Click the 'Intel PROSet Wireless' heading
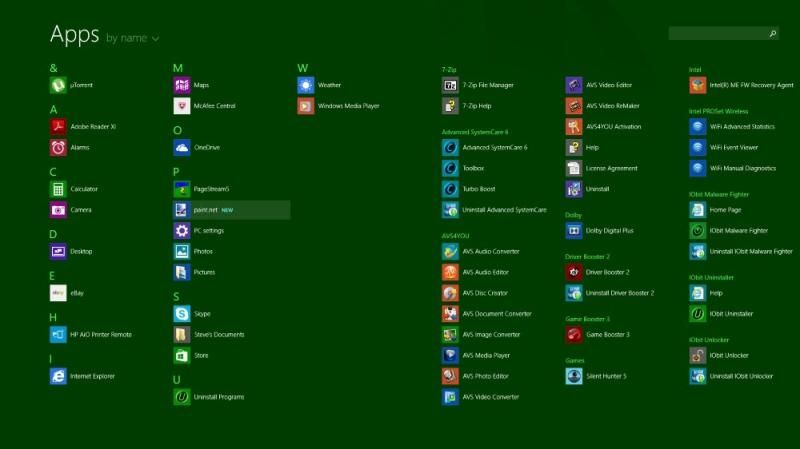This screenshot has width=800, height=449. (x=718, y=111)
